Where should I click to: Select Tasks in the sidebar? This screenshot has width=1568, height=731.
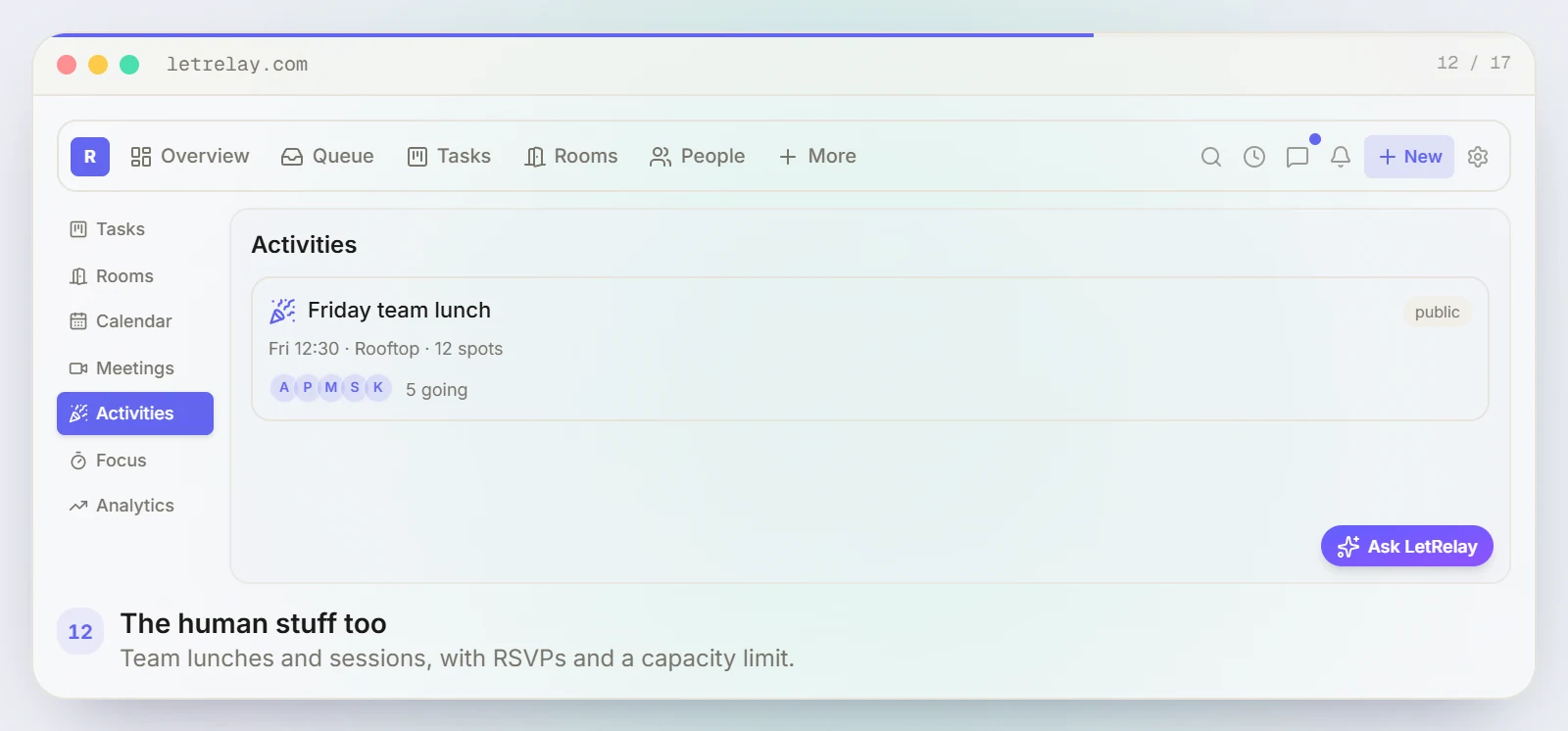coord(135,229)
